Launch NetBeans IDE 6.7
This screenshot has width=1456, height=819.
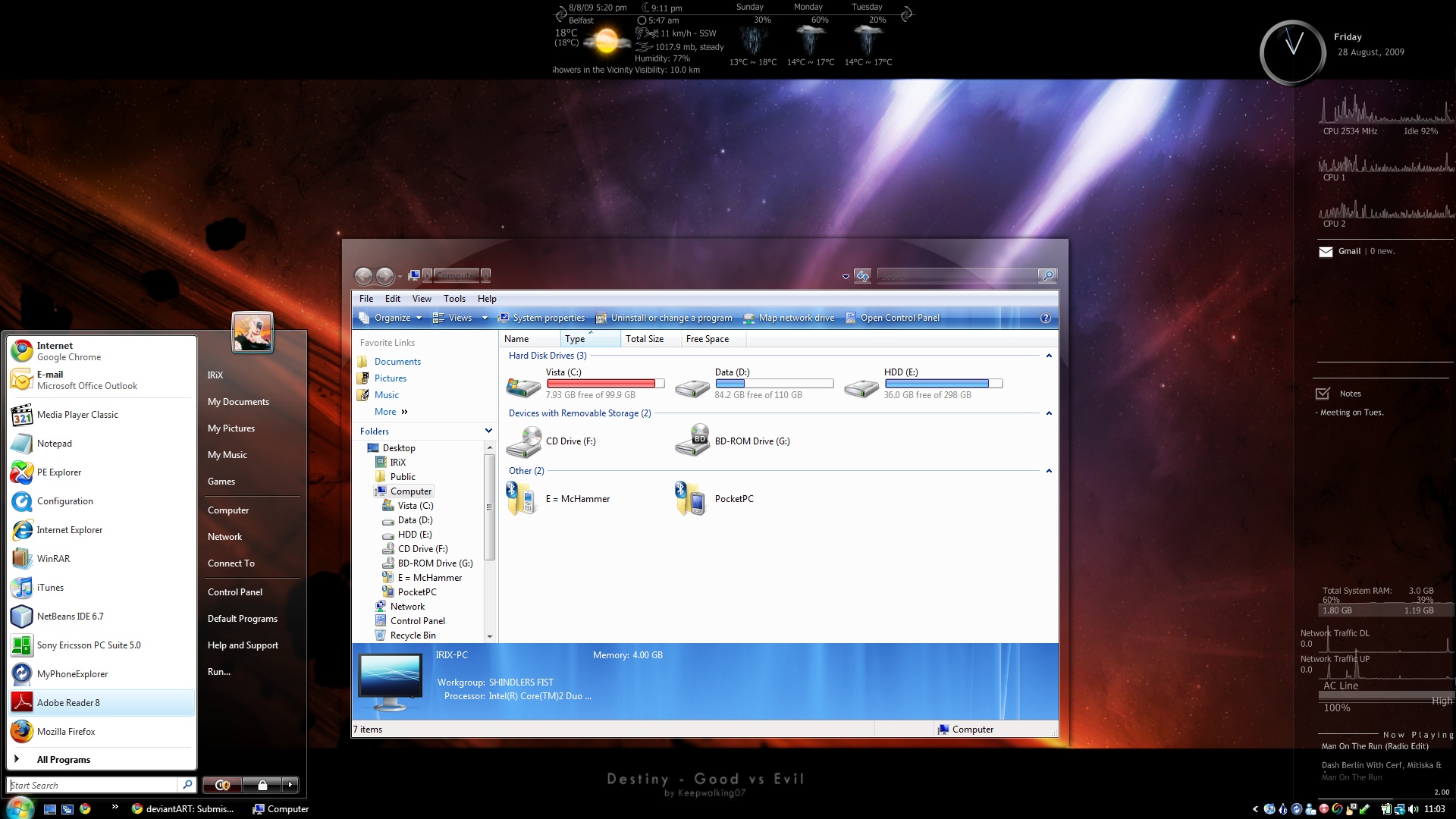pyautogui.click(x=102, y=617)
